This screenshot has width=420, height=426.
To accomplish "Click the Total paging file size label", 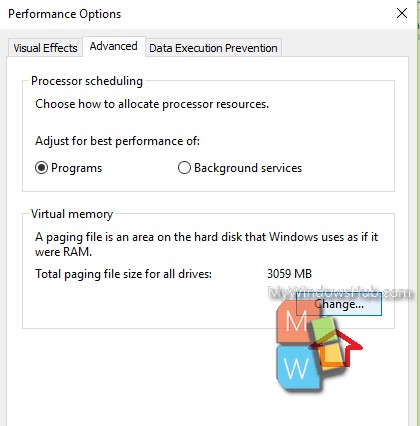I will tap(123, 274).
